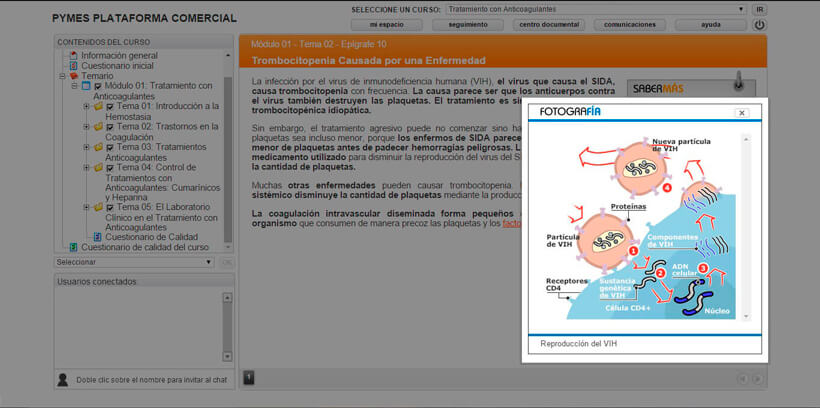Image resolution: width=820 pixels, height=408 pixels.
Task: Open the Seleccionar dropdown
Action: tap(134, 262)
